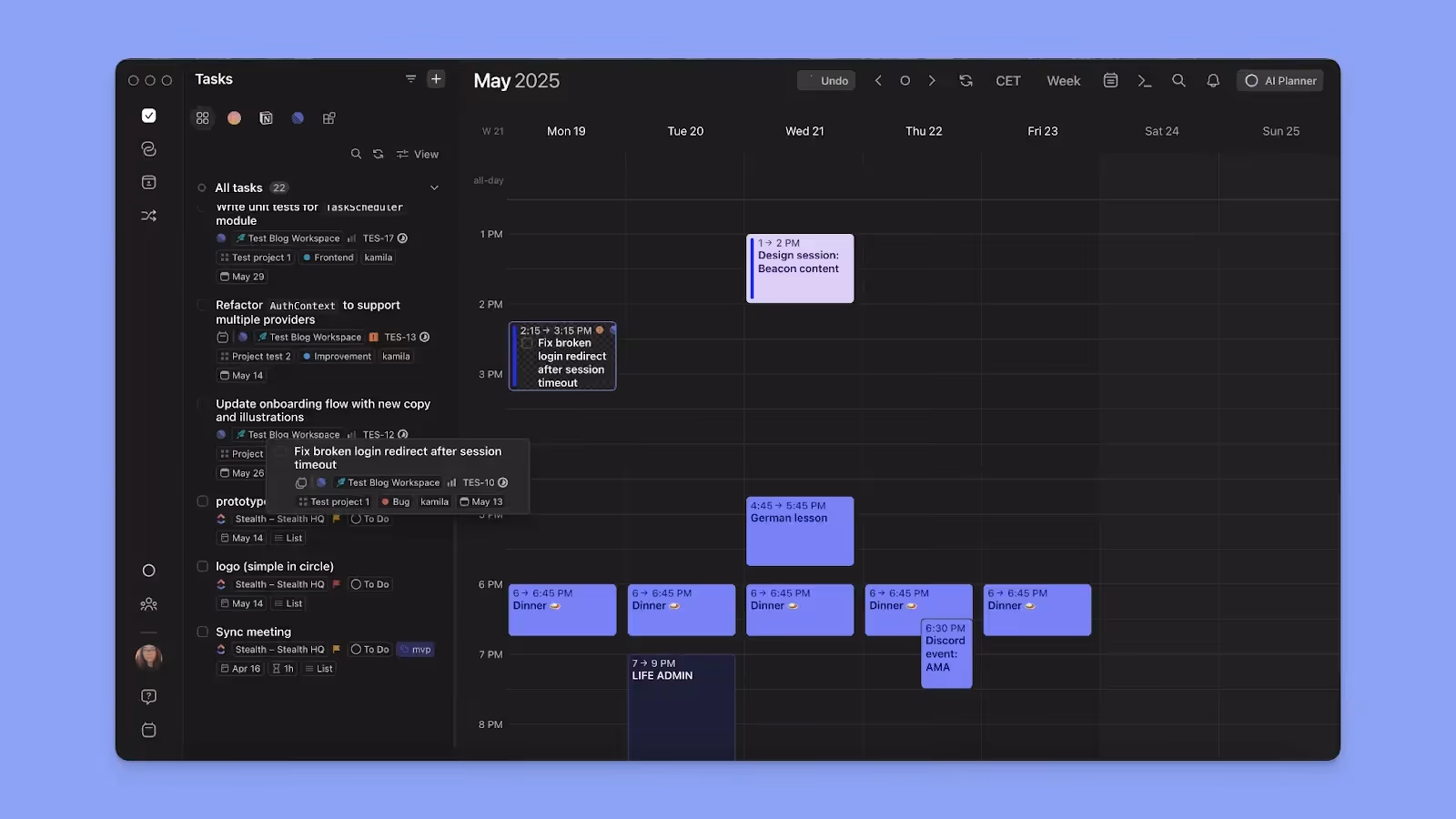Click the filter icon next to the Tasks title
The height and width of the screenshot is (819, 1456).
click(410, 79)
